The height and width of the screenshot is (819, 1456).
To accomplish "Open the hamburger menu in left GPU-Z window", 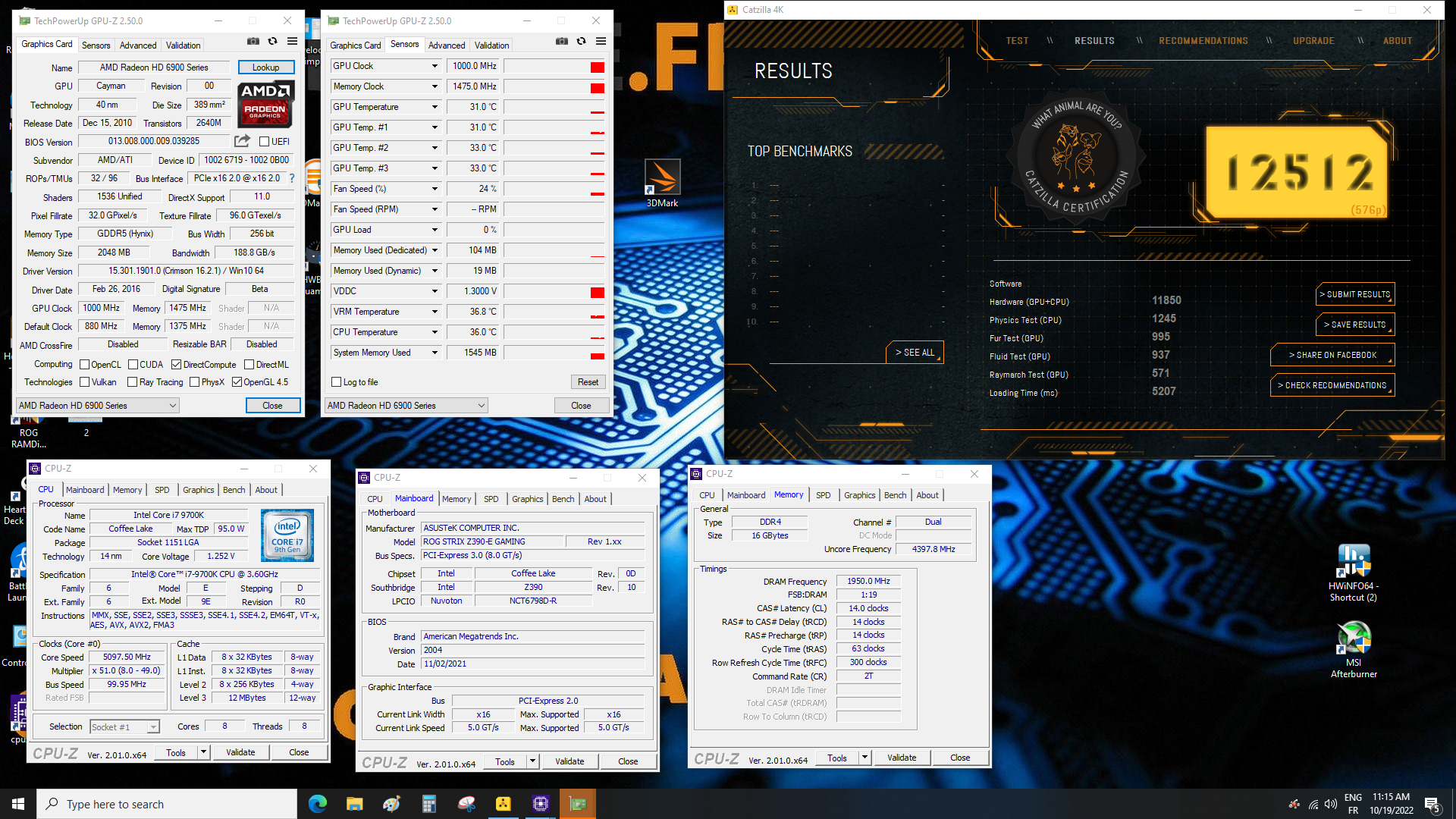I will pyautogui.click(x=292, y=41).
